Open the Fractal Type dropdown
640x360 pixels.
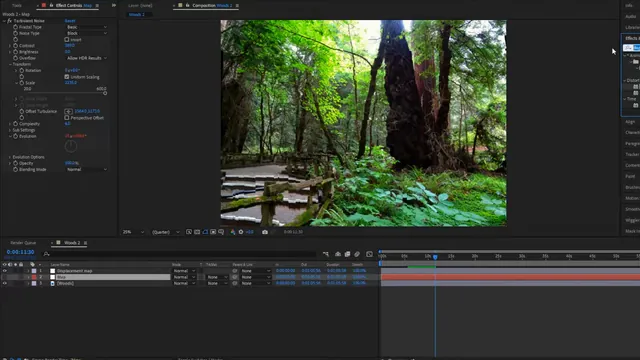tap(87, 27)
